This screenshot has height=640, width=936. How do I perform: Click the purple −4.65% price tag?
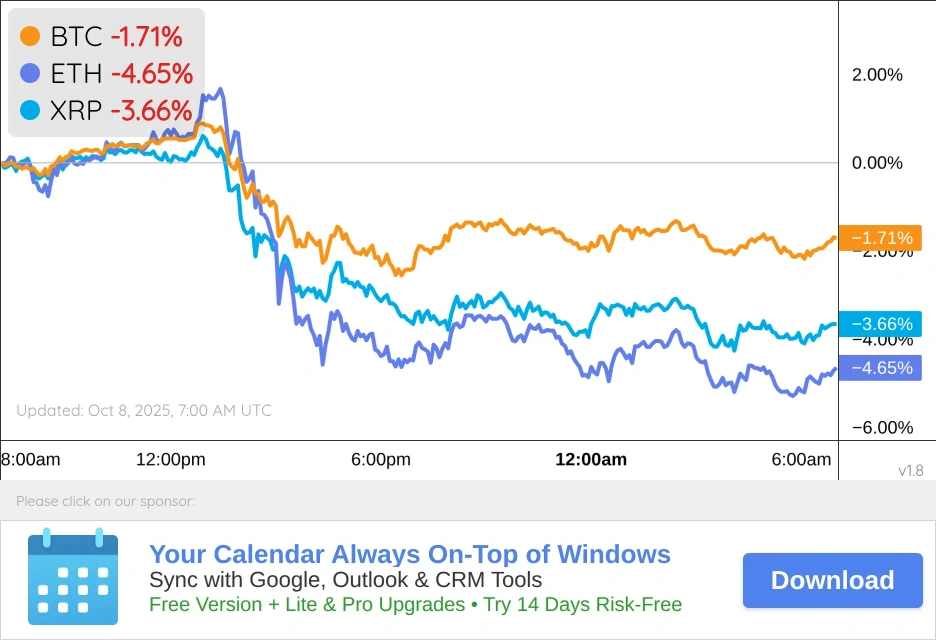point(881,368)
